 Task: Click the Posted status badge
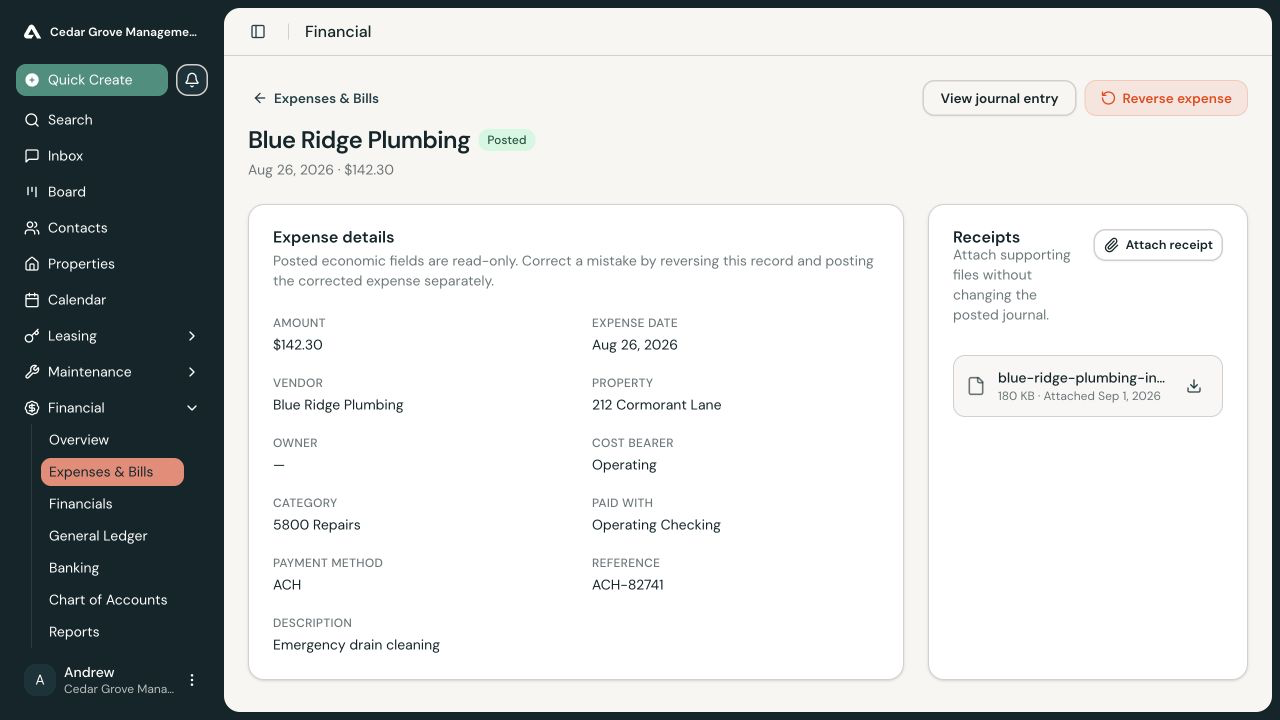tap(507, 140)
